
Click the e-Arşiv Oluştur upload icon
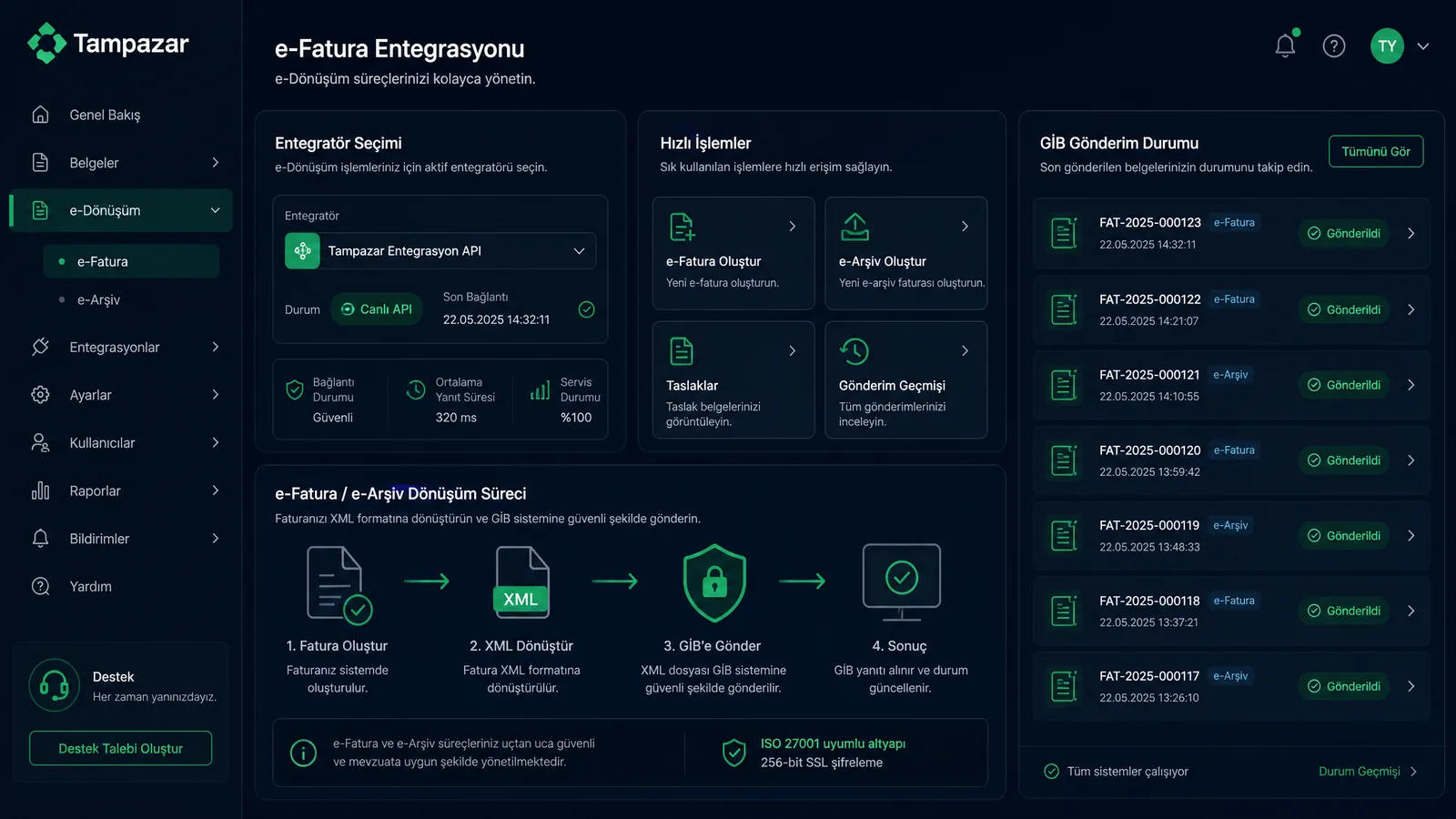pyautogui.click(x=854, y=227)
